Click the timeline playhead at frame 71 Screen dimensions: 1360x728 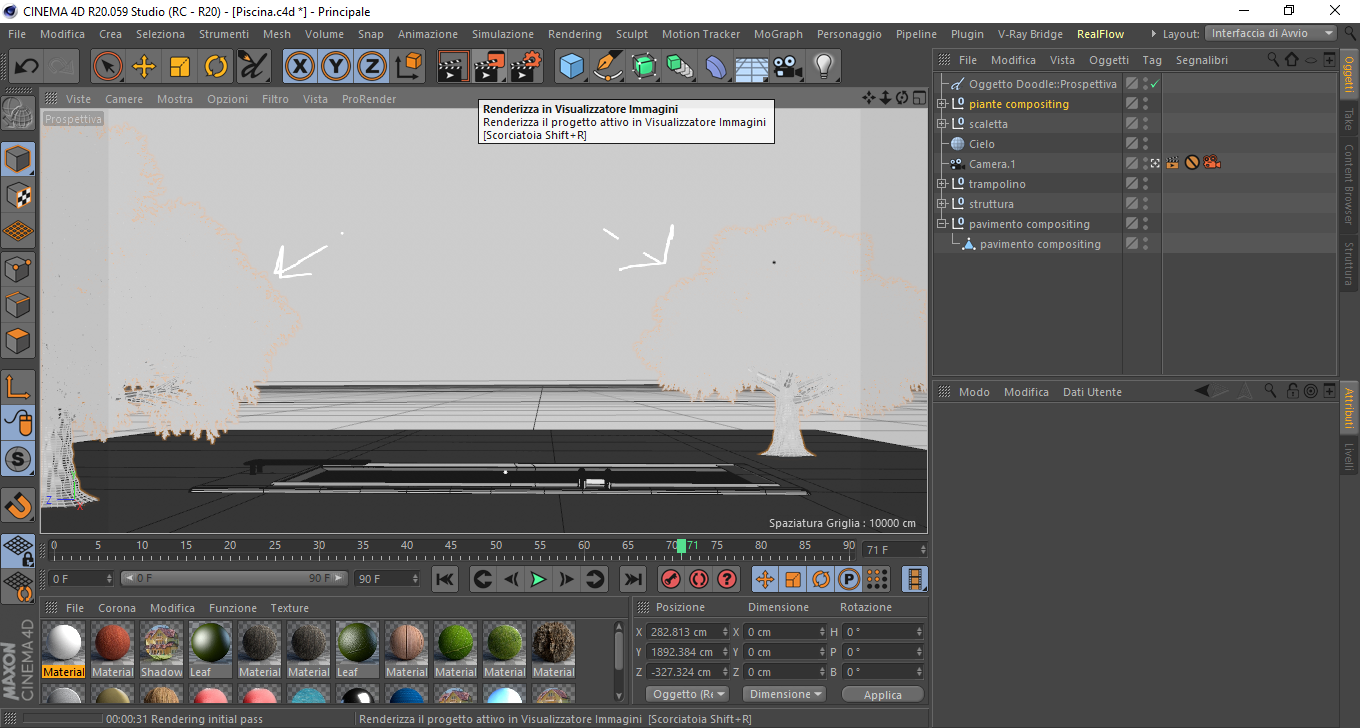click(x=681, y=546)
